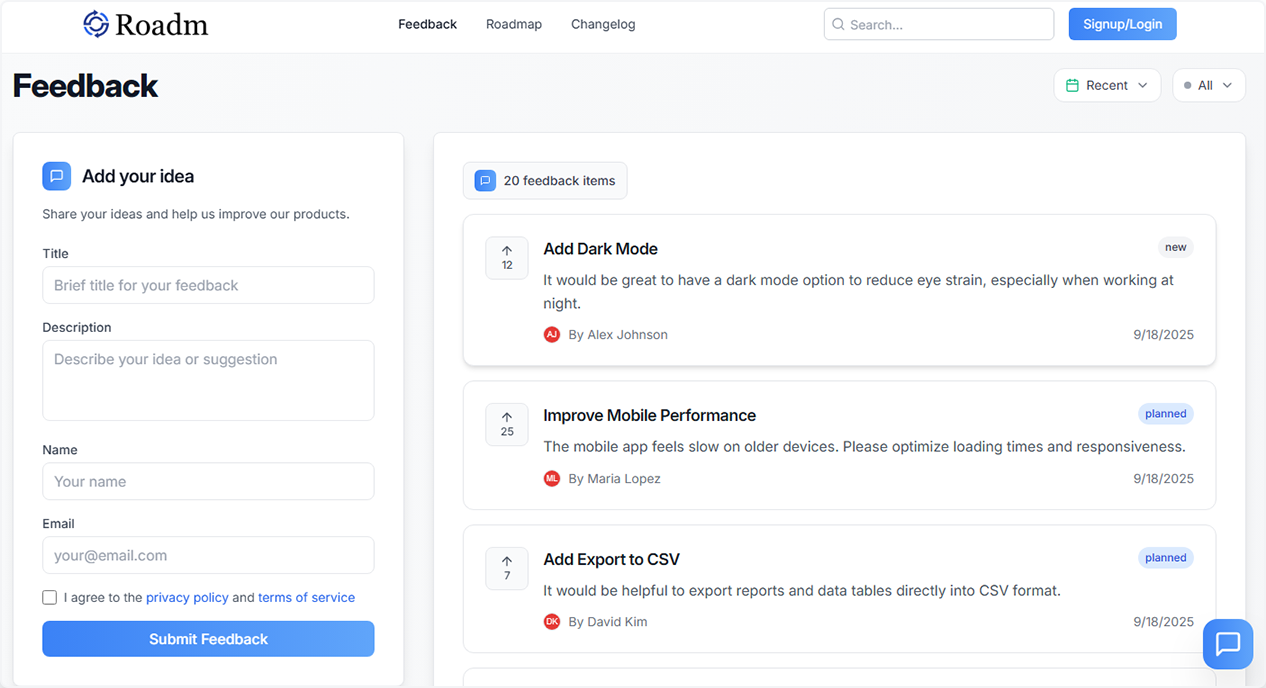Open the floating chat bubble widget
Screen dimensions: 1266x688
[1228, 644]
